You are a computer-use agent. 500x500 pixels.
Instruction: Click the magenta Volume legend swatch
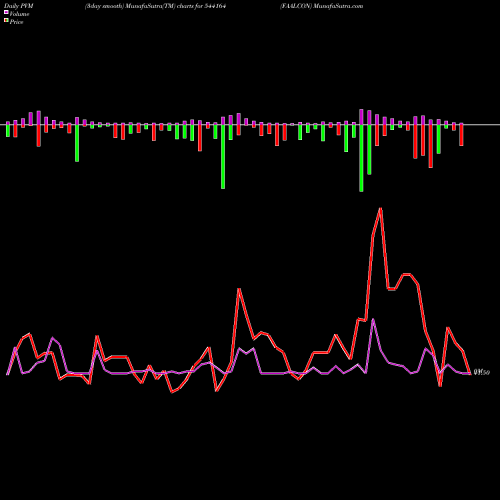(6, 12)
